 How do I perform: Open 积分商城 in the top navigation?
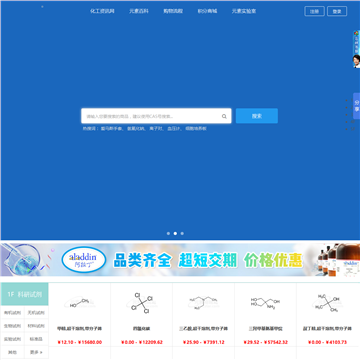click(207, 11)
